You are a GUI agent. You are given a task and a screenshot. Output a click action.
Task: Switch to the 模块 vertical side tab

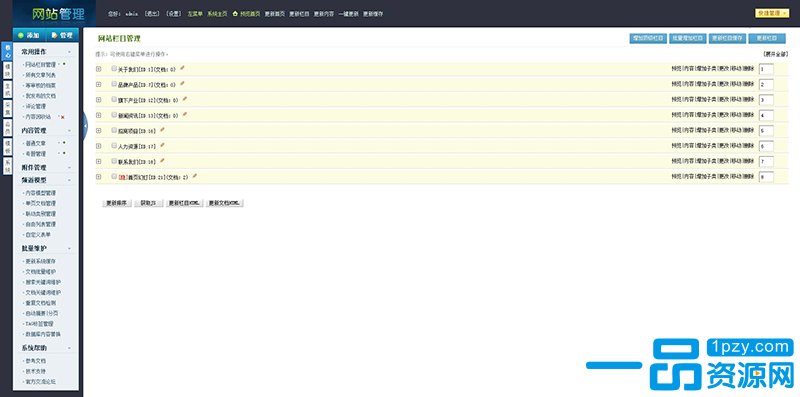click(7, 70)
